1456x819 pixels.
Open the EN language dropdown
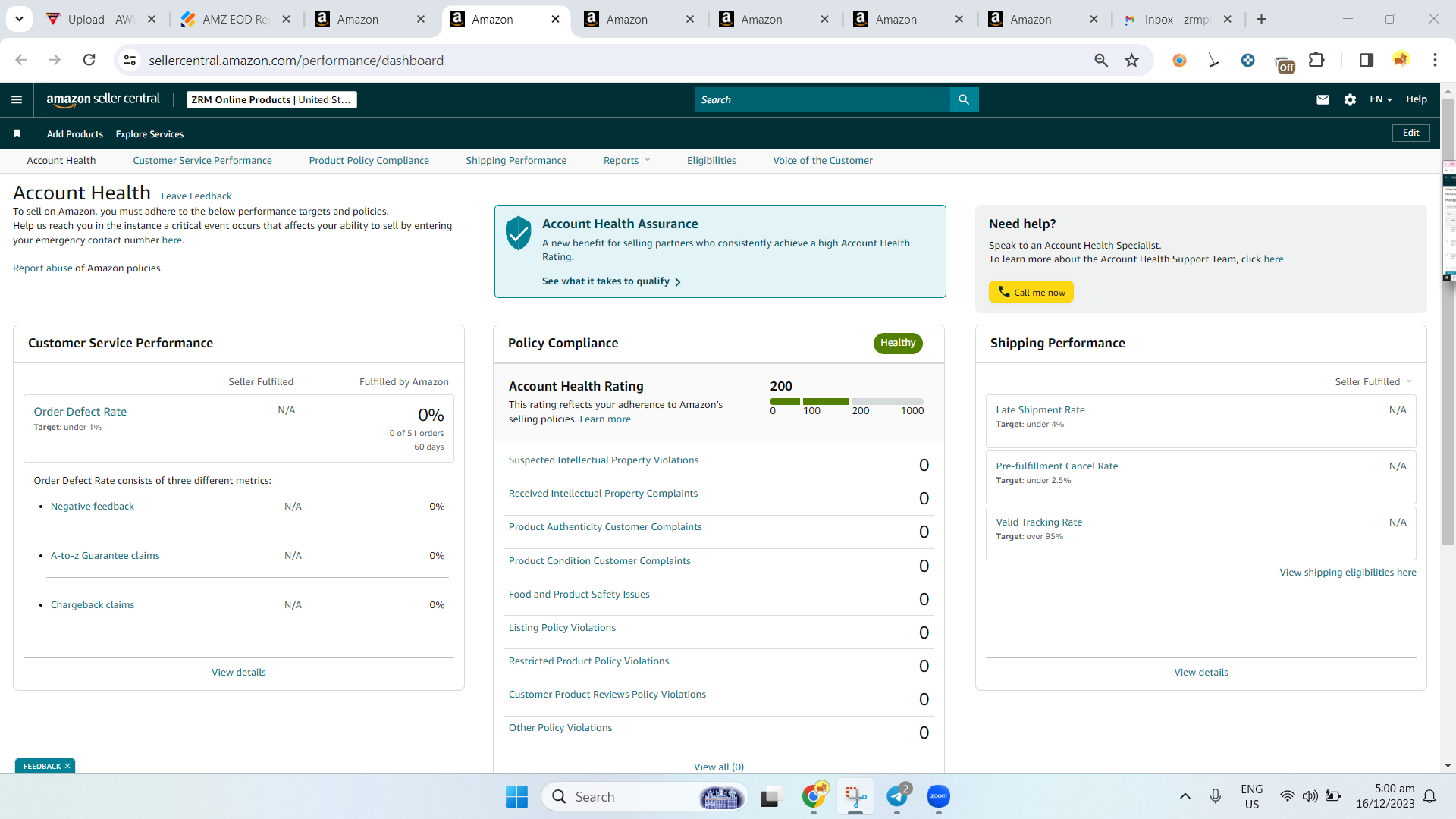pyautogui.click(x=1381, y=99)
